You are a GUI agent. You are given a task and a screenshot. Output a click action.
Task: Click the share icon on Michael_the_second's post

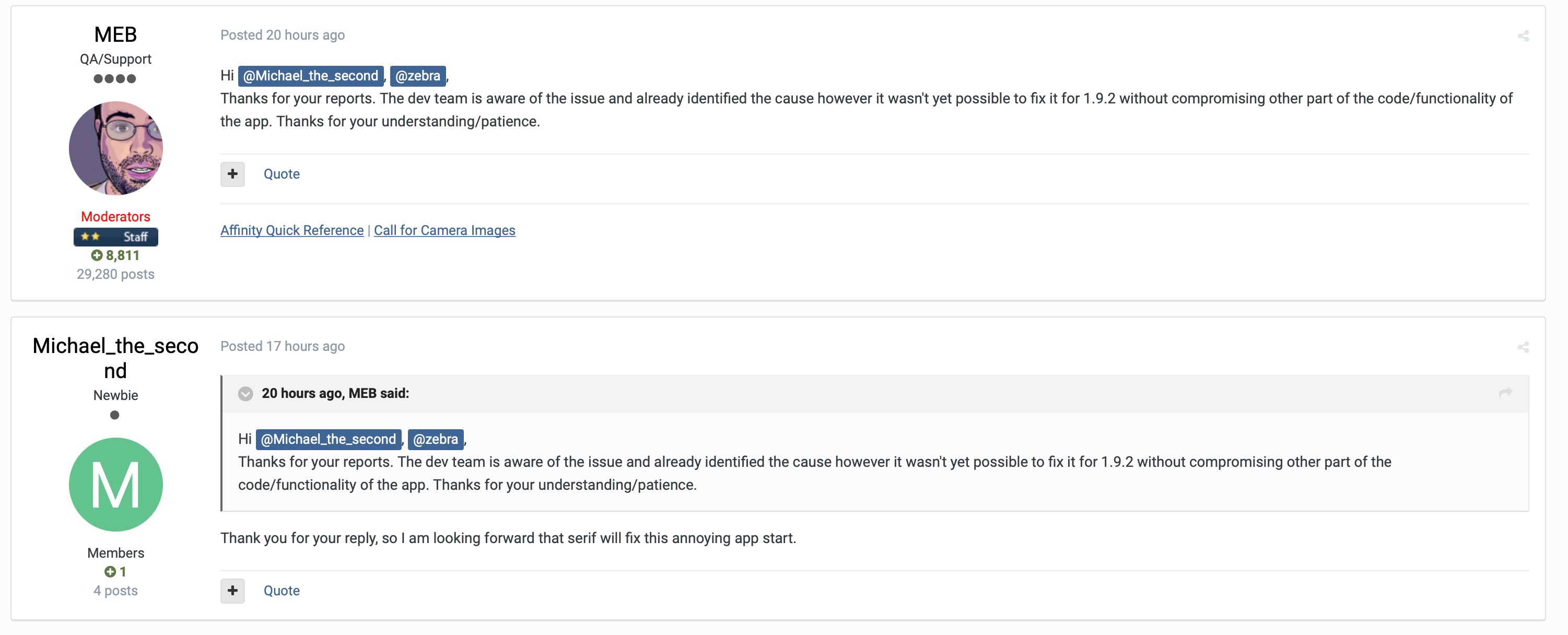pyautogui.click(x=1523, y=347)
